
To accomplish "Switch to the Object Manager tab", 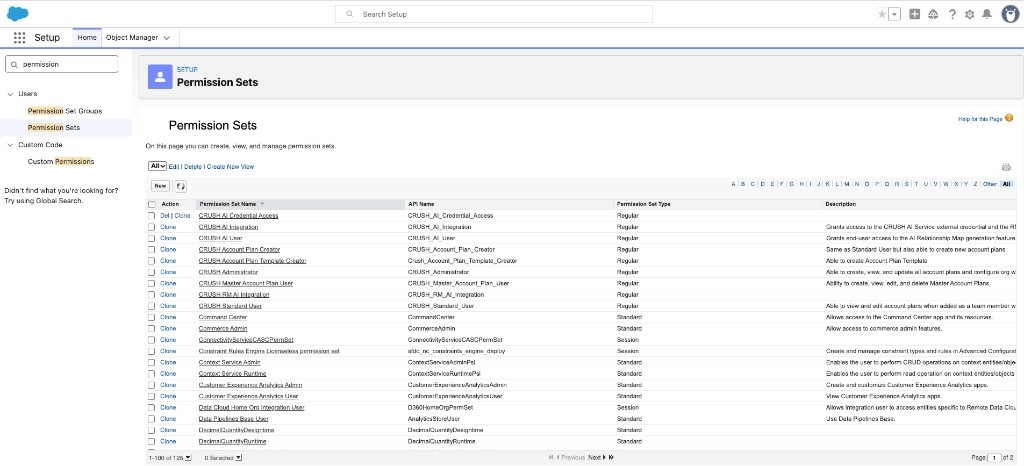I will [x=132, y=38].
